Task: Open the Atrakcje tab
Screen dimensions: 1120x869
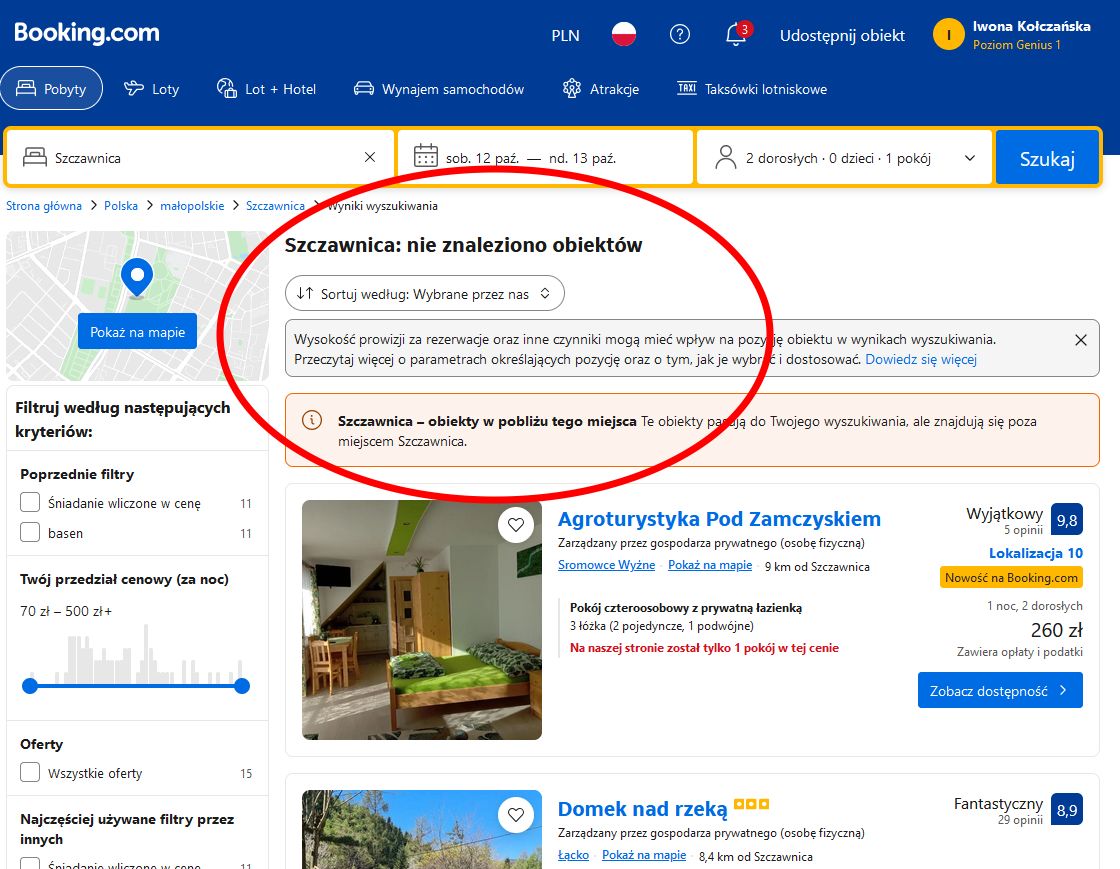Action: pos(601,89)
